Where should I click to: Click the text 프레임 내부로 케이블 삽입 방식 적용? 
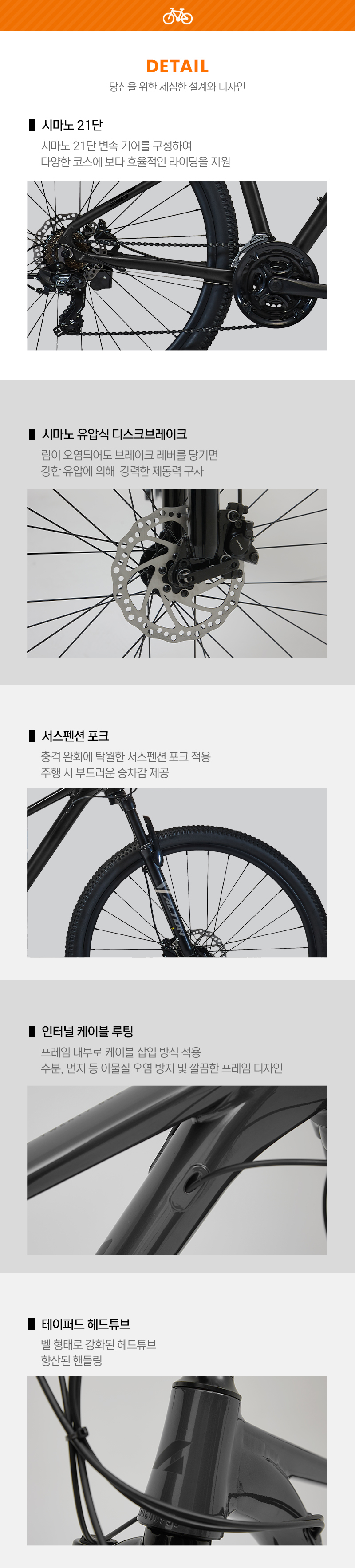point(121,1052)
